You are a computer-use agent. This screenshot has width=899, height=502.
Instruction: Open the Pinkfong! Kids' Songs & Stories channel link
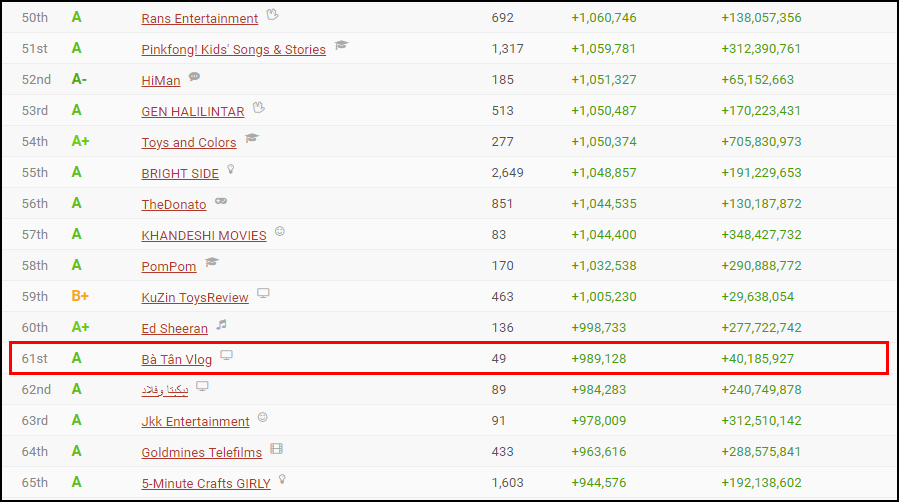[x=233, y=50]
